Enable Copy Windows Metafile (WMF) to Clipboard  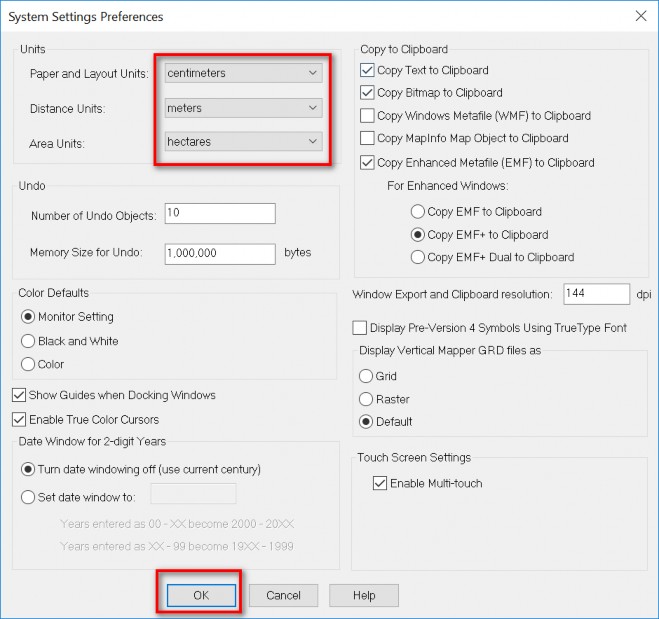(x=368, y=116)
